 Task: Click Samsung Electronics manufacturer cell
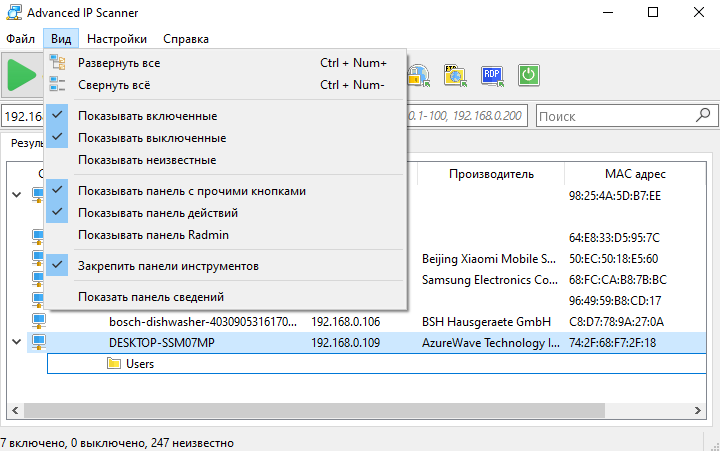coord(489,280)
